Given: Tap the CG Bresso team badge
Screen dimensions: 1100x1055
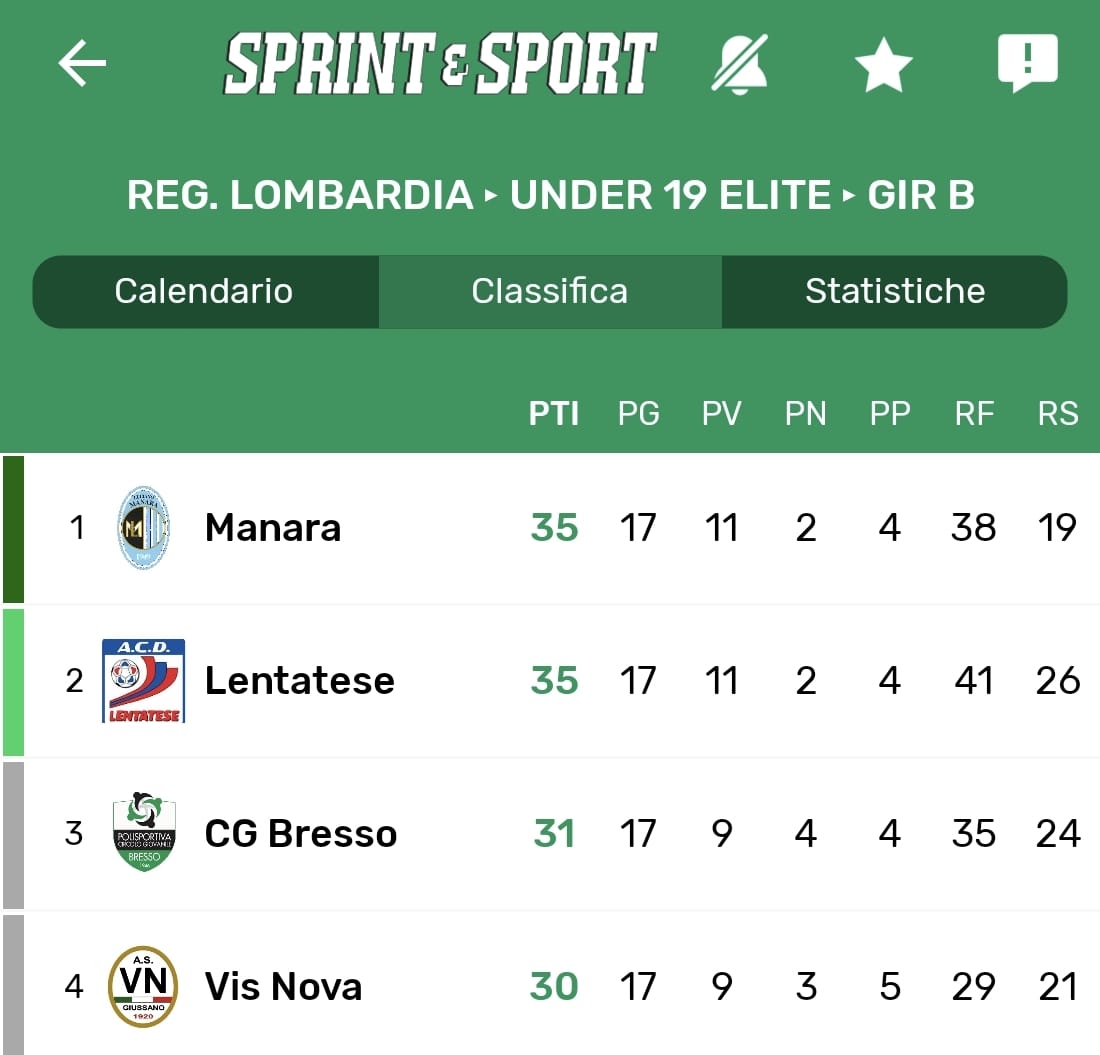Looking at the screenshot, I should (144, 833).
